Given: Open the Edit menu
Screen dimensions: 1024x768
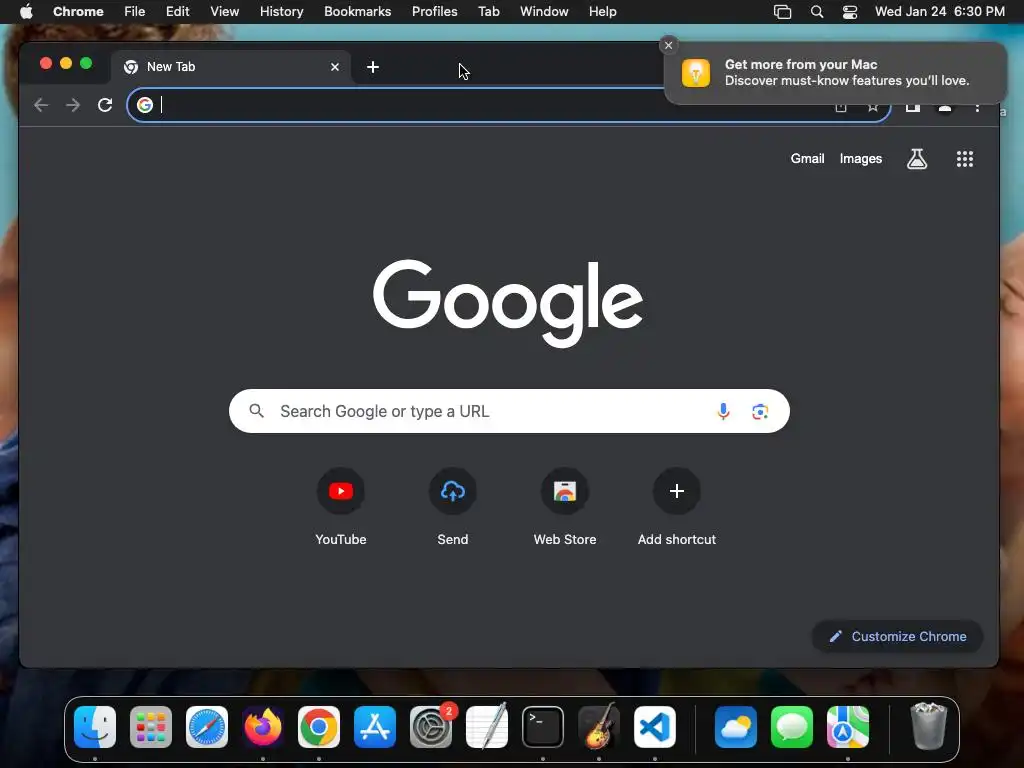Looking at the screenshot, I should (178, 12).
